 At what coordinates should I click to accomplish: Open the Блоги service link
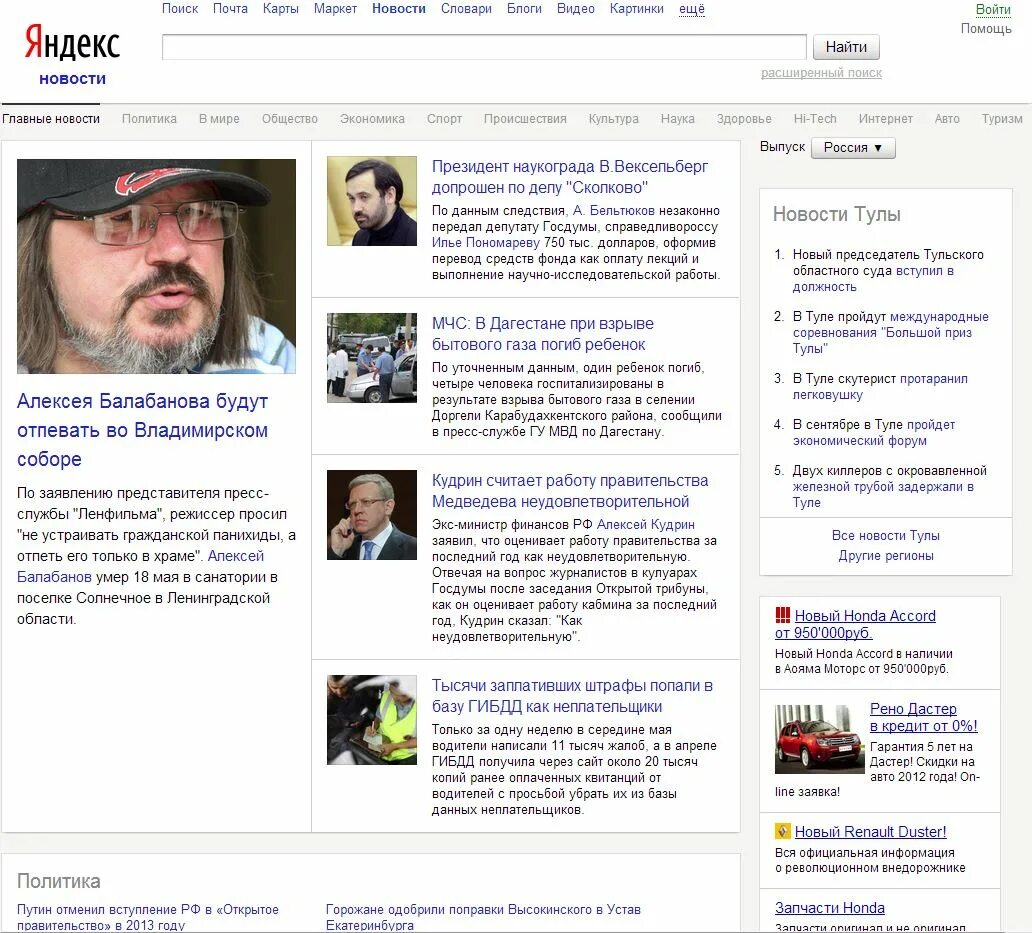pyautogui.click(x=524, y=9)
